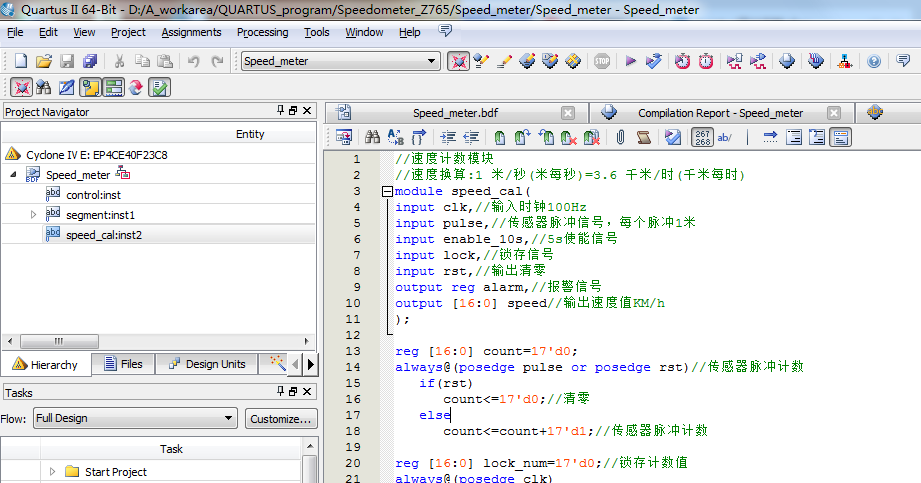Create a new file with the New icon
Viewport: 921px width, 483px height.
pos(21,61)
